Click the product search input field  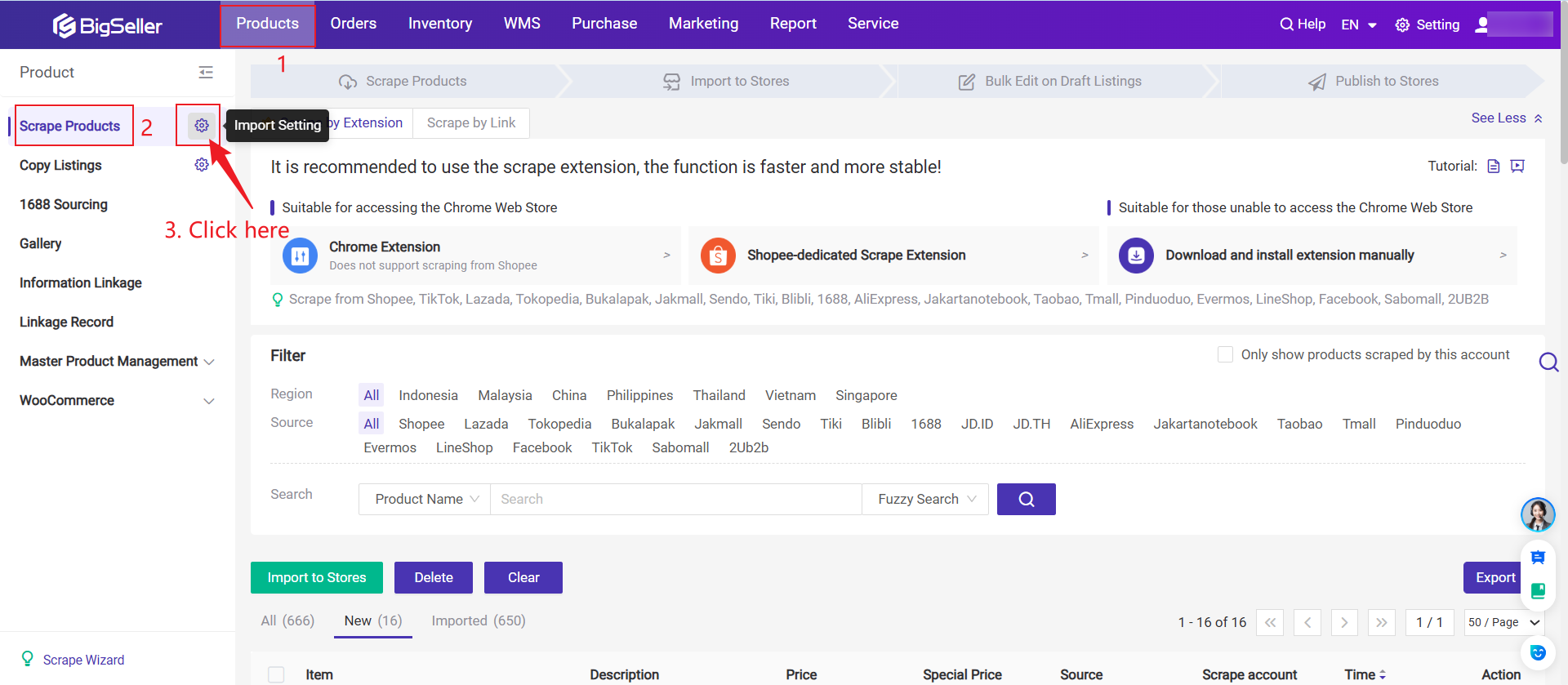coord(676,499)
